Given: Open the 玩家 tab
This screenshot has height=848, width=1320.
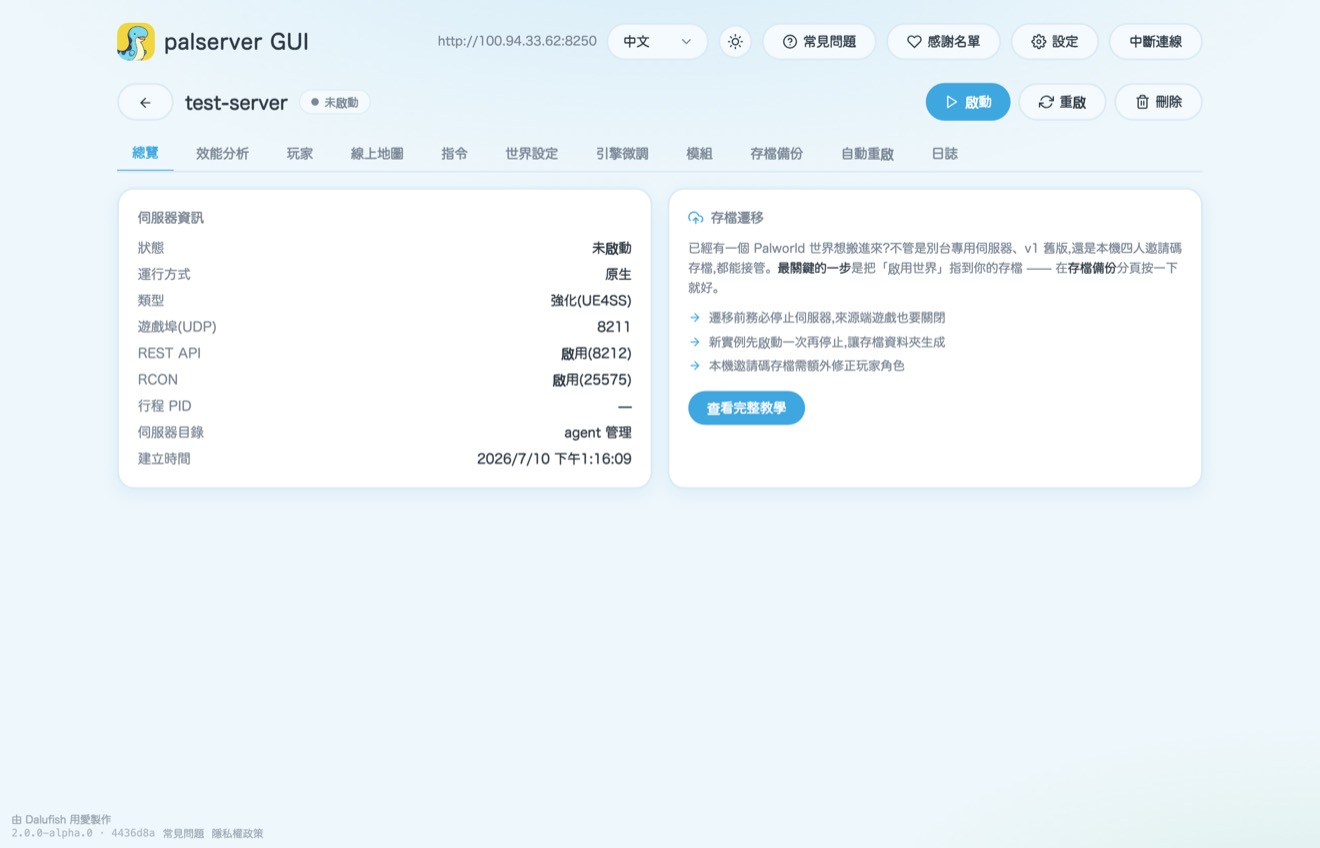Looking at the screenshot, I should click(x=300, y=154).
